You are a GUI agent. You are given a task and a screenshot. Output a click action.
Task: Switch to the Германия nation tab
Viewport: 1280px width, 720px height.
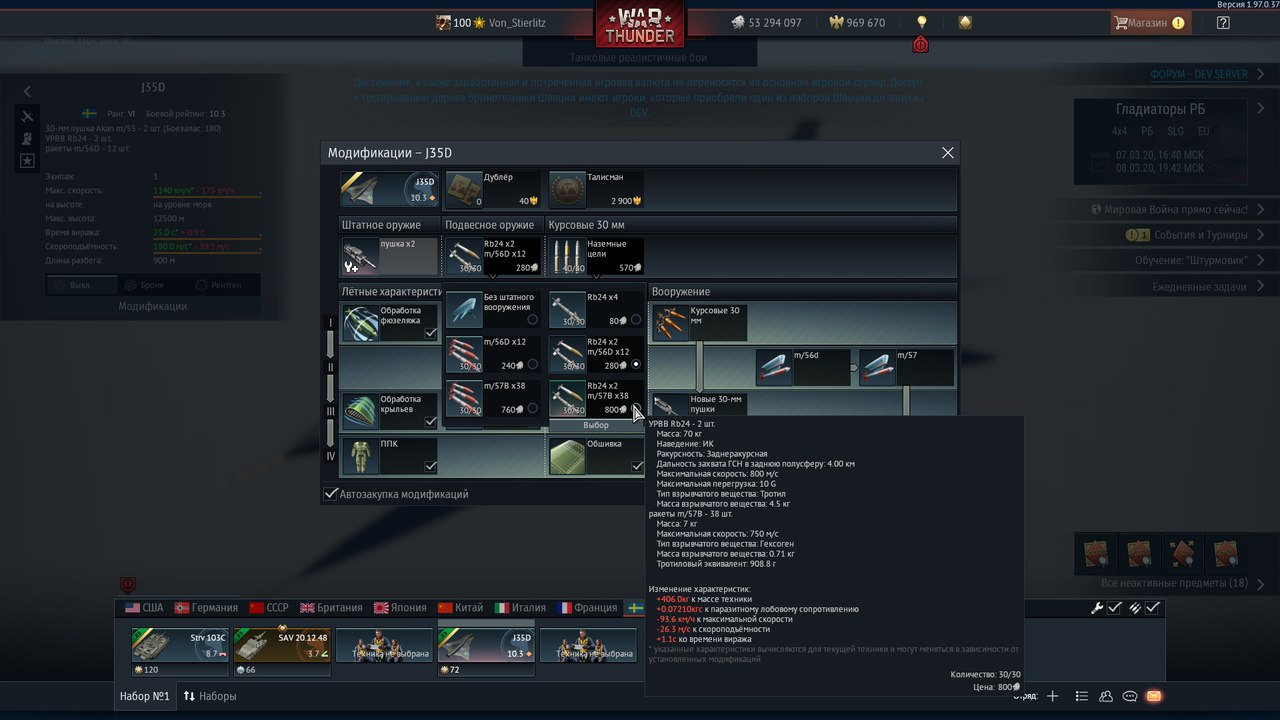206,607
